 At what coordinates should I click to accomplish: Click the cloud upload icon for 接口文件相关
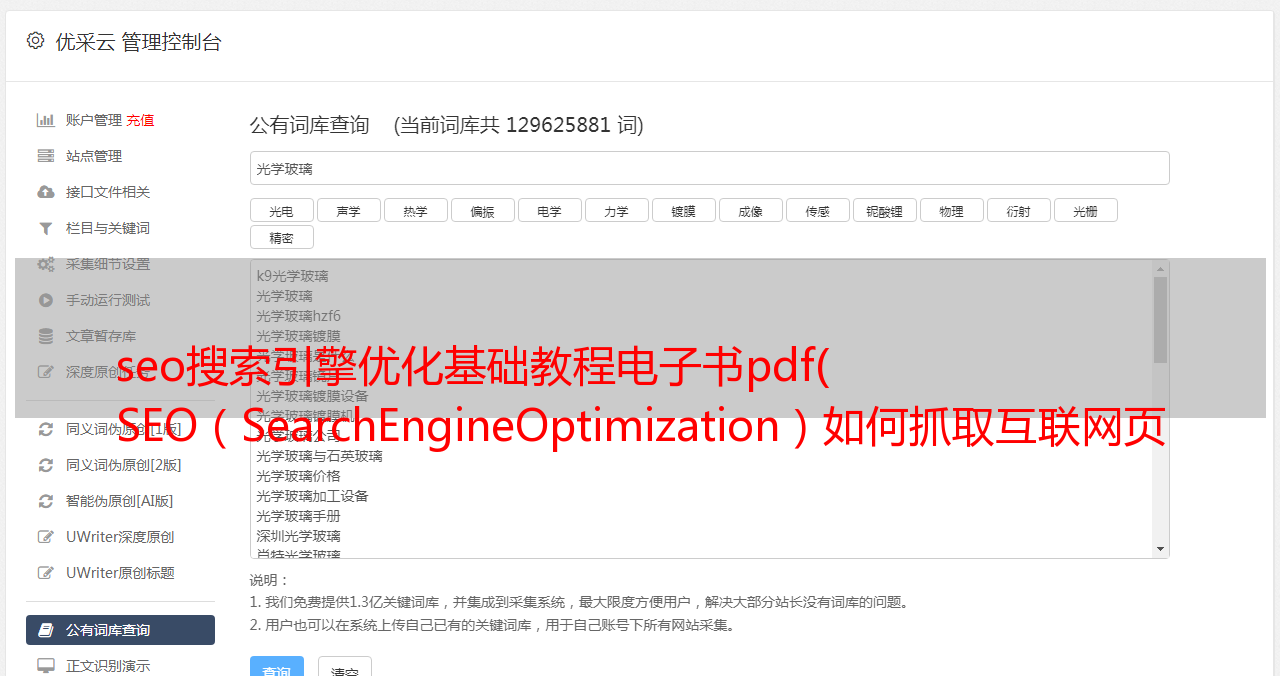[x=46, y=192]
